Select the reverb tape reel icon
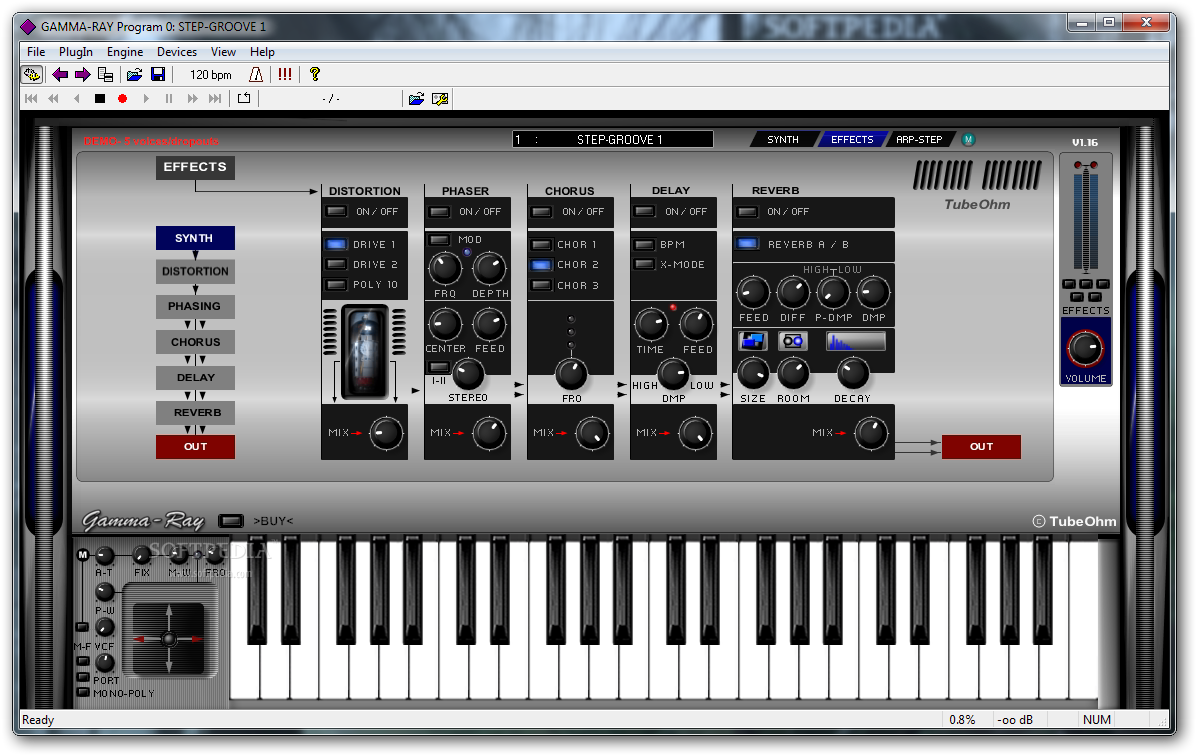 [793, 341]
